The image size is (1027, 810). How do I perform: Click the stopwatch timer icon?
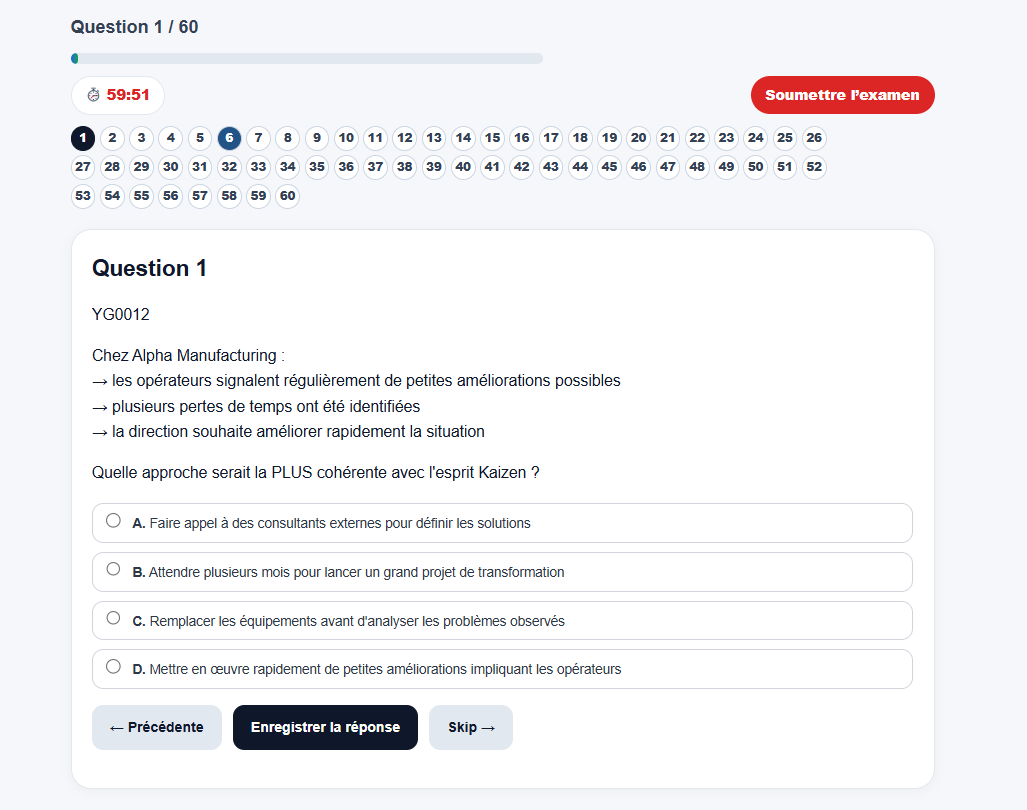point(94,95)
